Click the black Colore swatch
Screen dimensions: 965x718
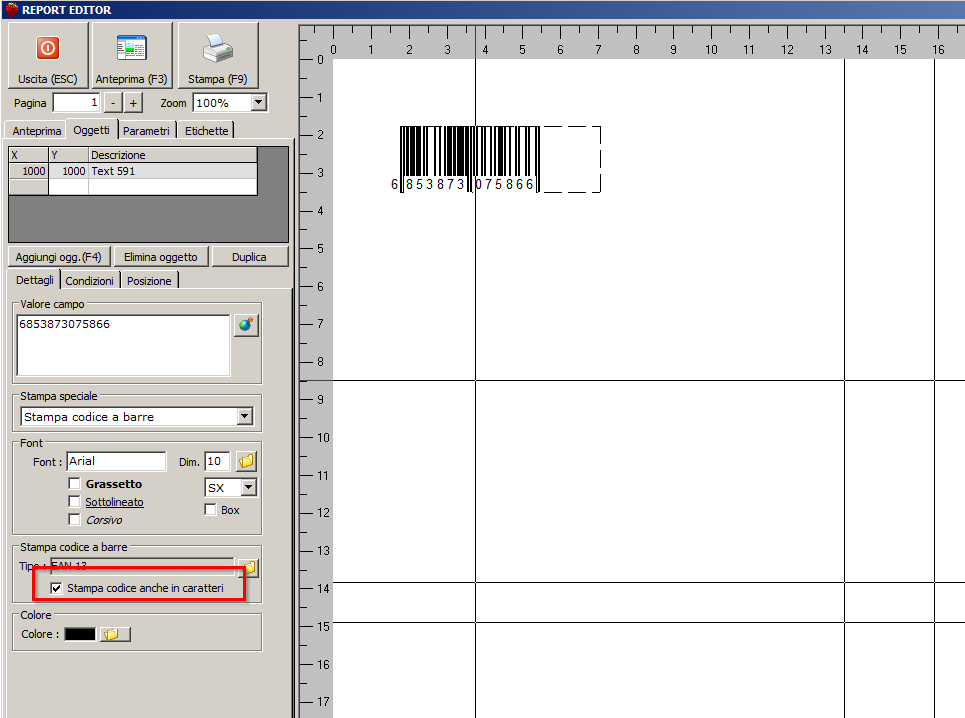[80, 634]
